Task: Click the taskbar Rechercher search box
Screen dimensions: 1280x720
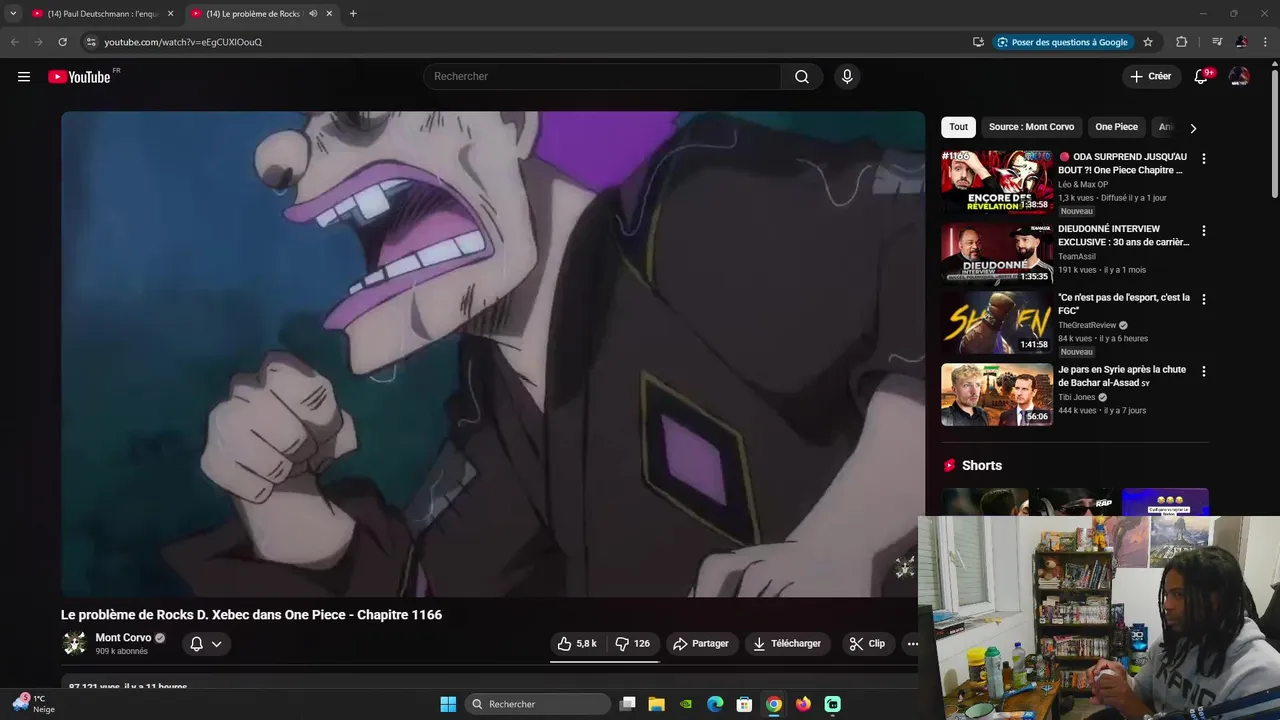Action: [x=538, y=704]
